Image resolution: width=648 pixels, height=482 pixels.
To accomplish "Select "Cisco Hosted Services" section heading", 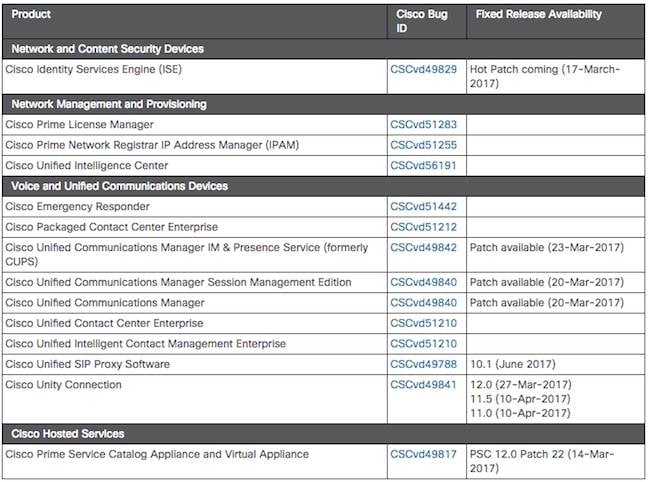I will click(x=68, y=434).
